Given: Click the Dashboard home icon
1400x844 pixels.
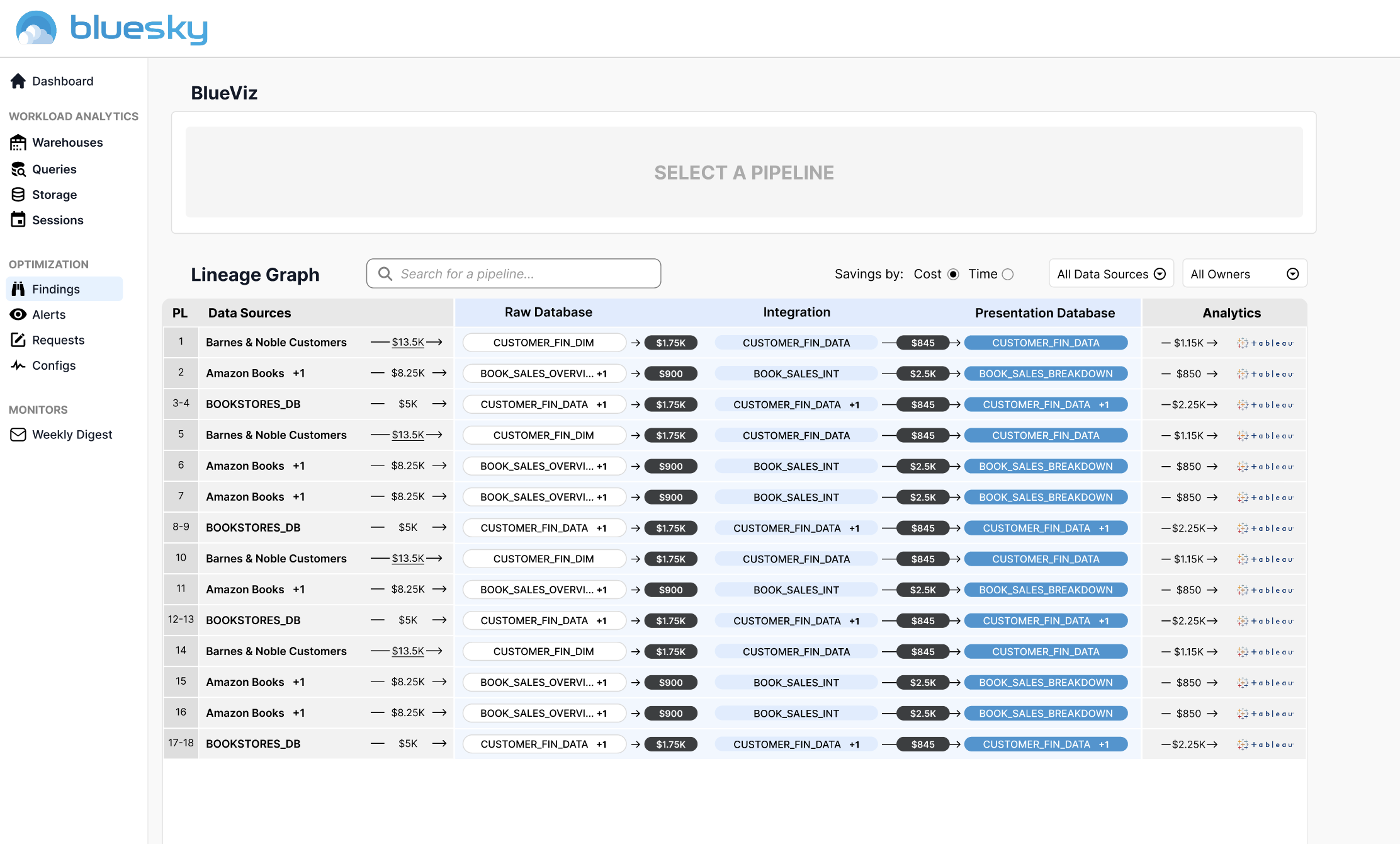Looking at the screenshot, I should click(18, 81).
